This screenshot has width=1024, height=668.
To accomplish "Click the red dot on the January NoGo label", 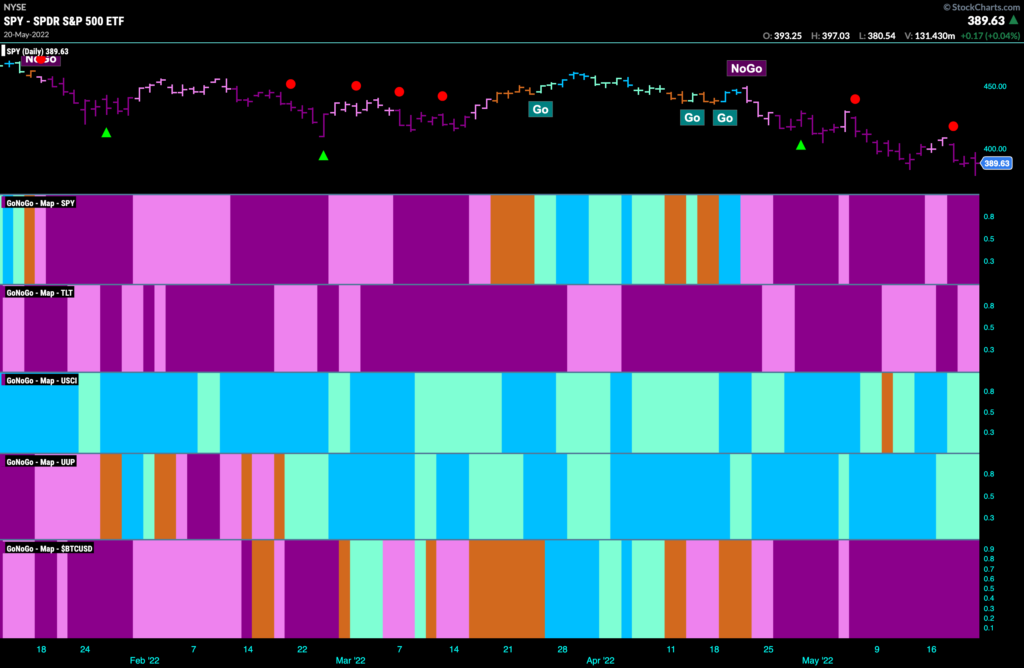I will click(x=41, y=59).
